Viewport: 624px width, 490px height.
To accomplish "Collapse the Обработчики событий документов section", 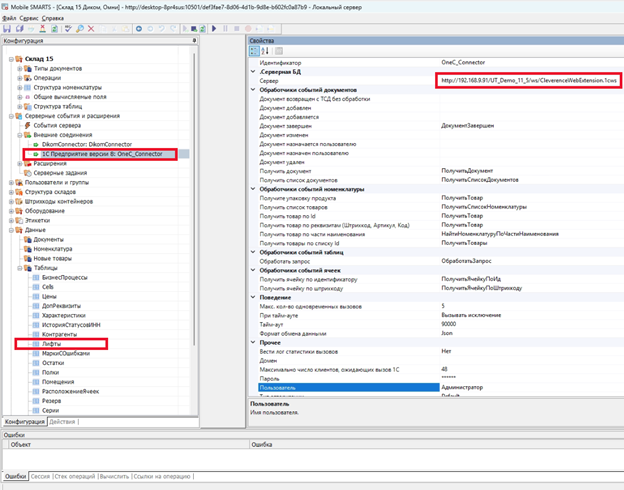I will point(252,89).
